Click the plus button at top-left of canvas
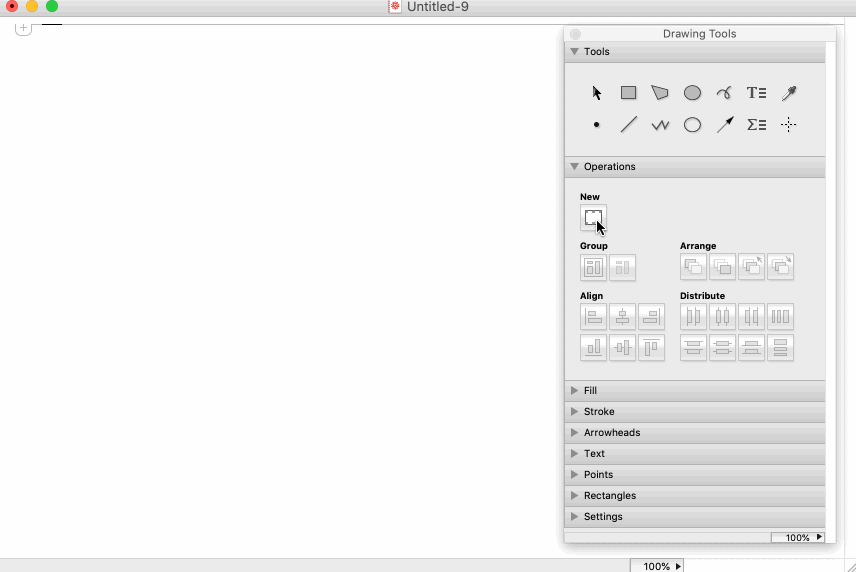The height and width of the screenshot is (572, 856). [x=24, y=28]
